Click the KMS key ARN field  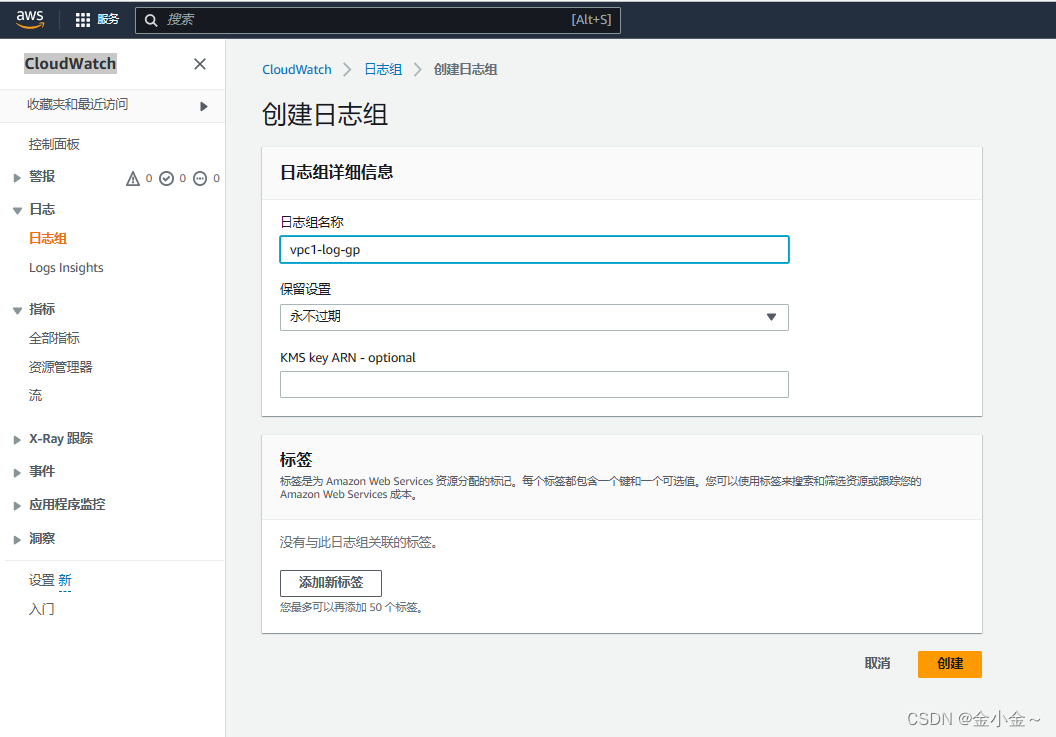(x=534, y=385)
